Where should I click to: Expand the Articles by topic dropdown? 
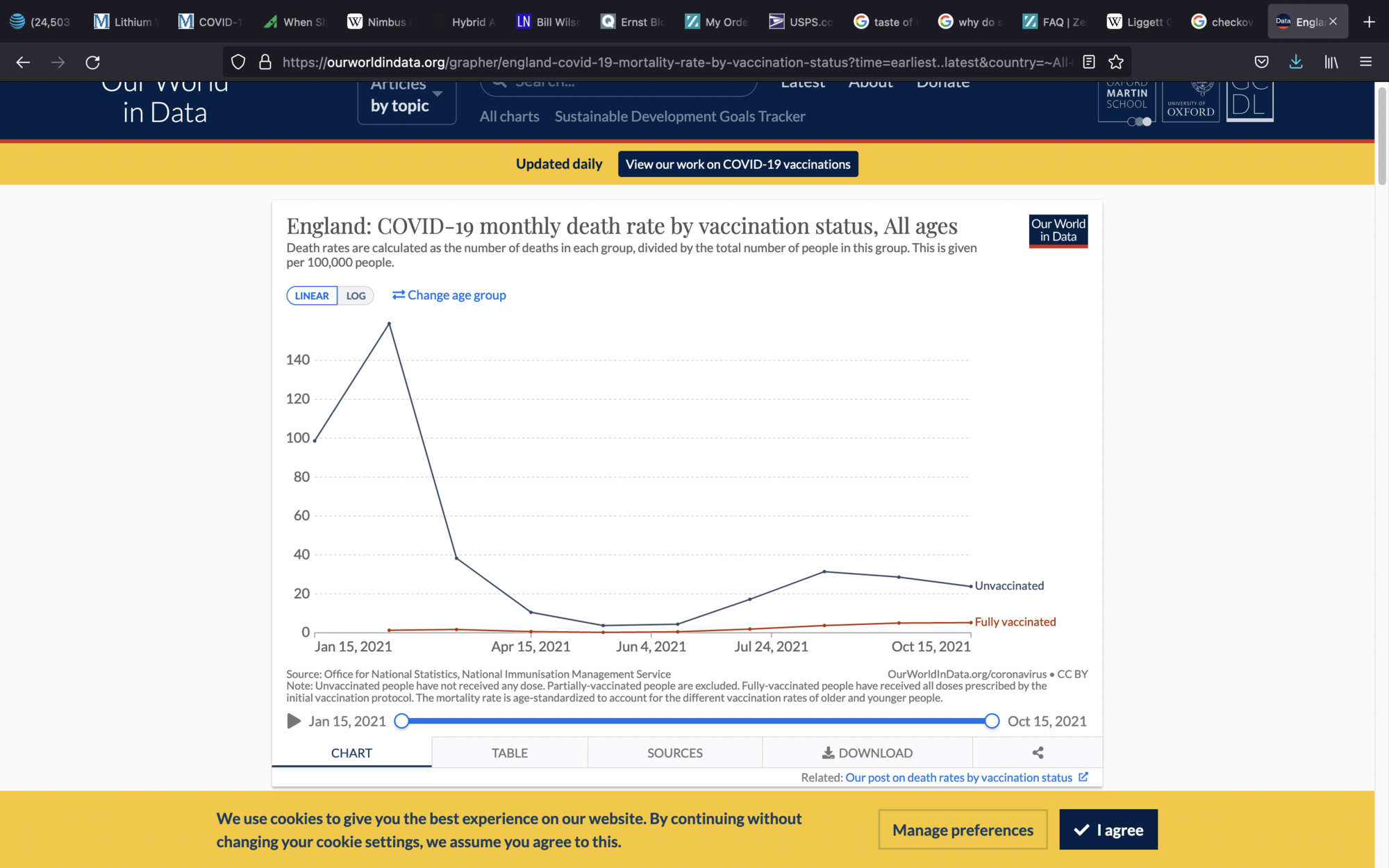(x=407, y=103)
